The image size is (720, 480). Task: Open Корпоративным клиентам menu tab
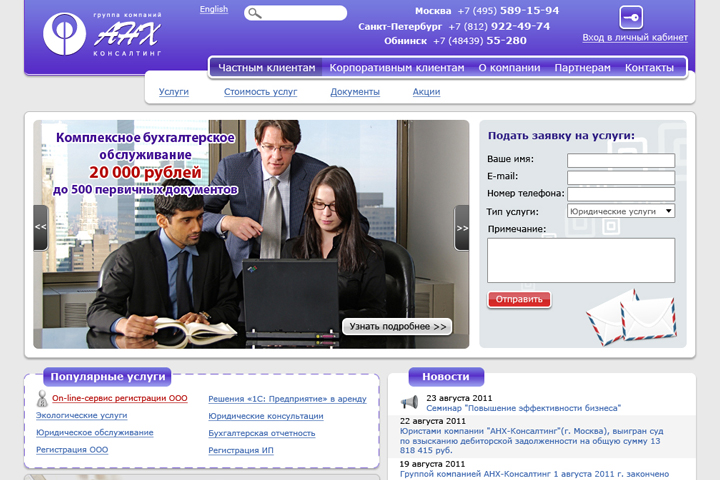397,68
